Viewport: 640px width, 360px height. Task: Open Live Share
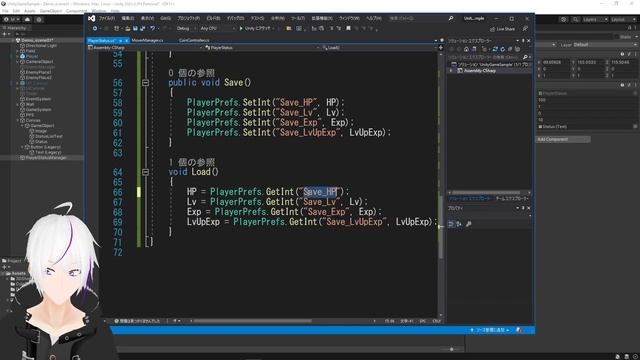tap(502, 29)
